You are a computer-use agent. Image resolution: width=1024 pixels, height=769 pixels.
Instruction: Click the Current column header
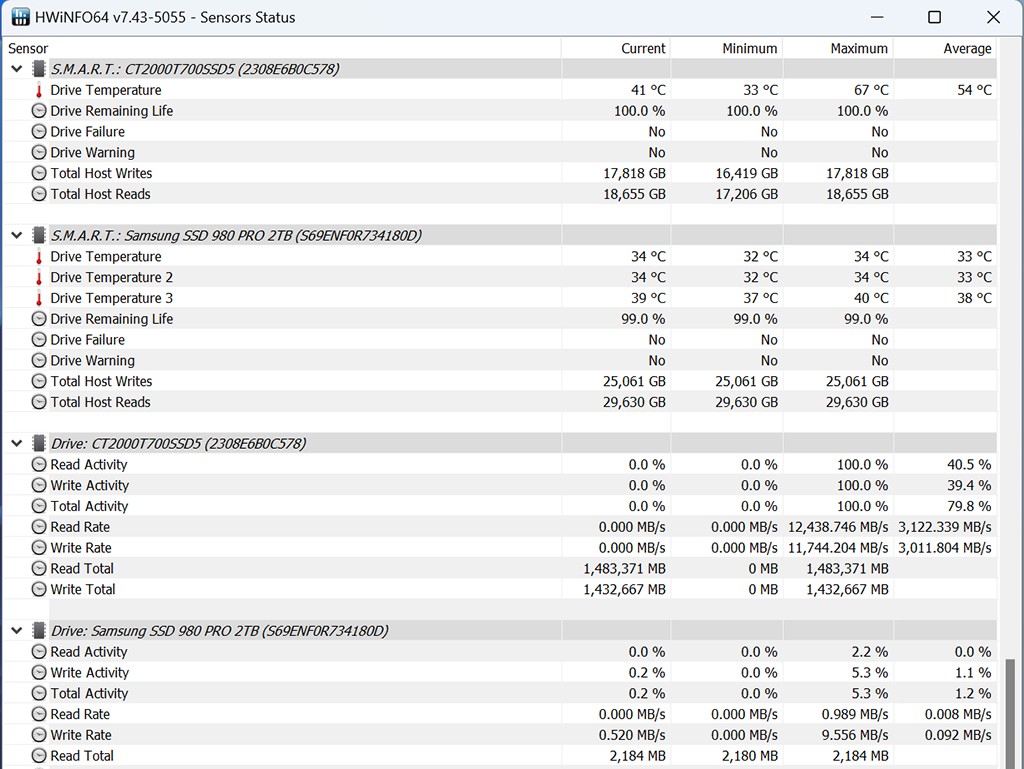642,48
